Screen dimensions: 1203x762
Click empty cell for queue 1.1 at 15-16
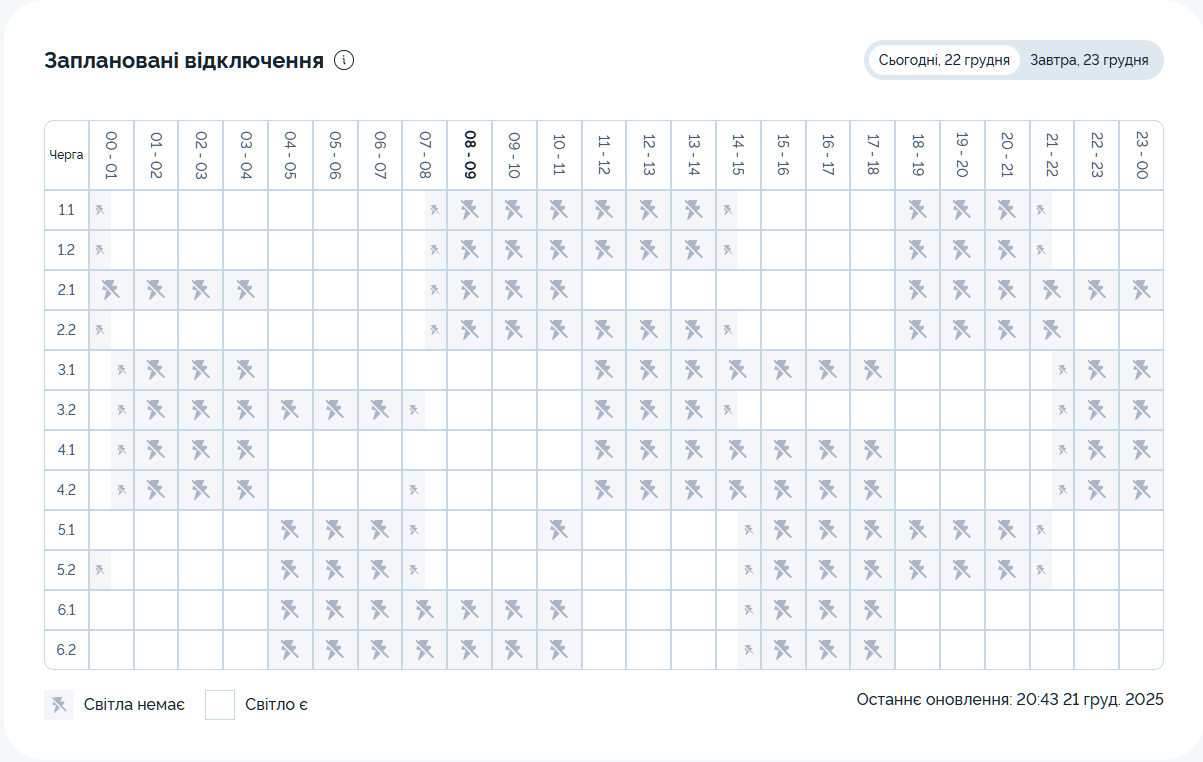click(x=783, y=210)
